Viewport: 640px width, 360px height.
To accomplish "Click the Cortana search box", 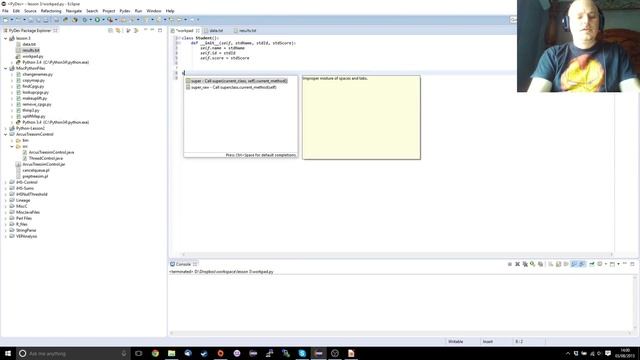I will click(x=73, y=353).
